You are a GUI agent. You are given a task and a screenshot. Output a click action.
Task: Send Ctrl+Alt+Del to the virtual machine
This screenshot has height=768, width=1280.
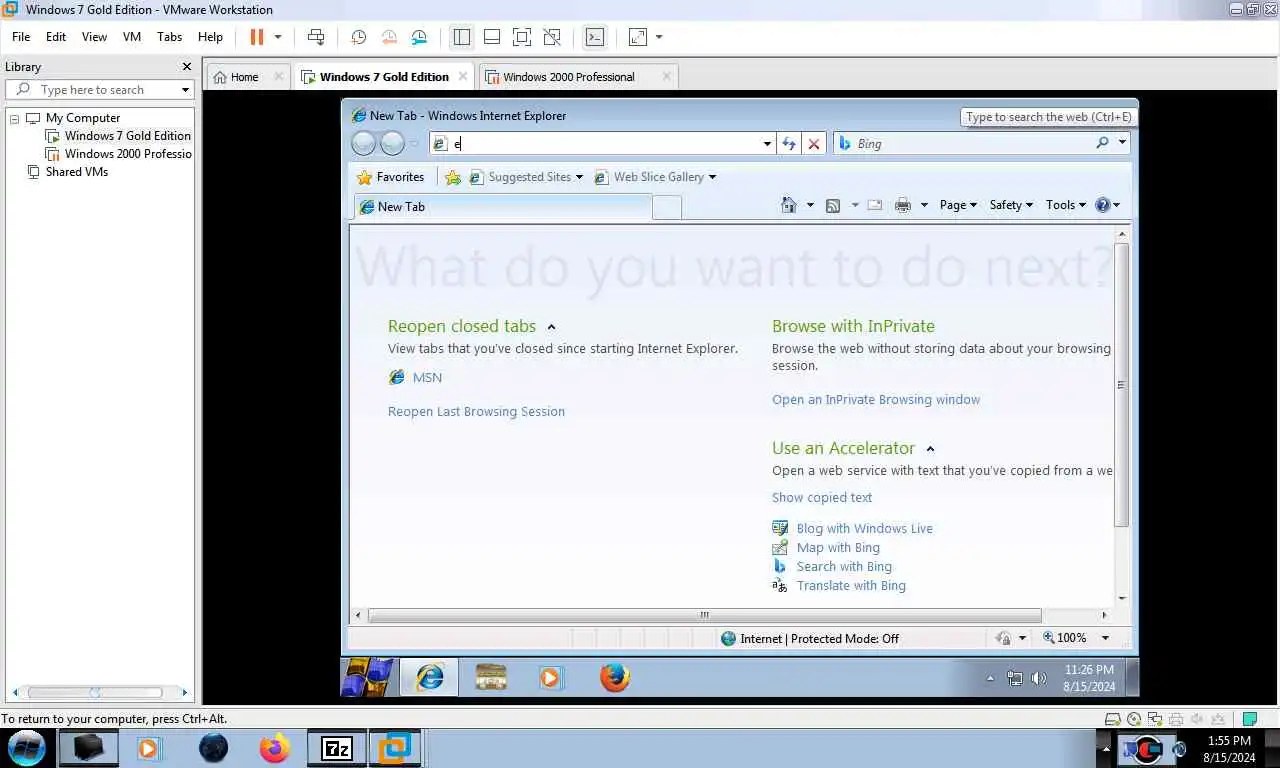[316, 37]
